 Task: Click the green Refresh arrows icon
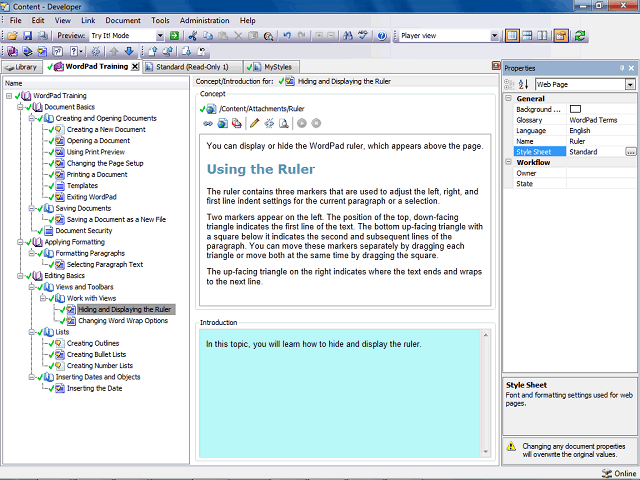pyautogui.click(x=580, y=36)
